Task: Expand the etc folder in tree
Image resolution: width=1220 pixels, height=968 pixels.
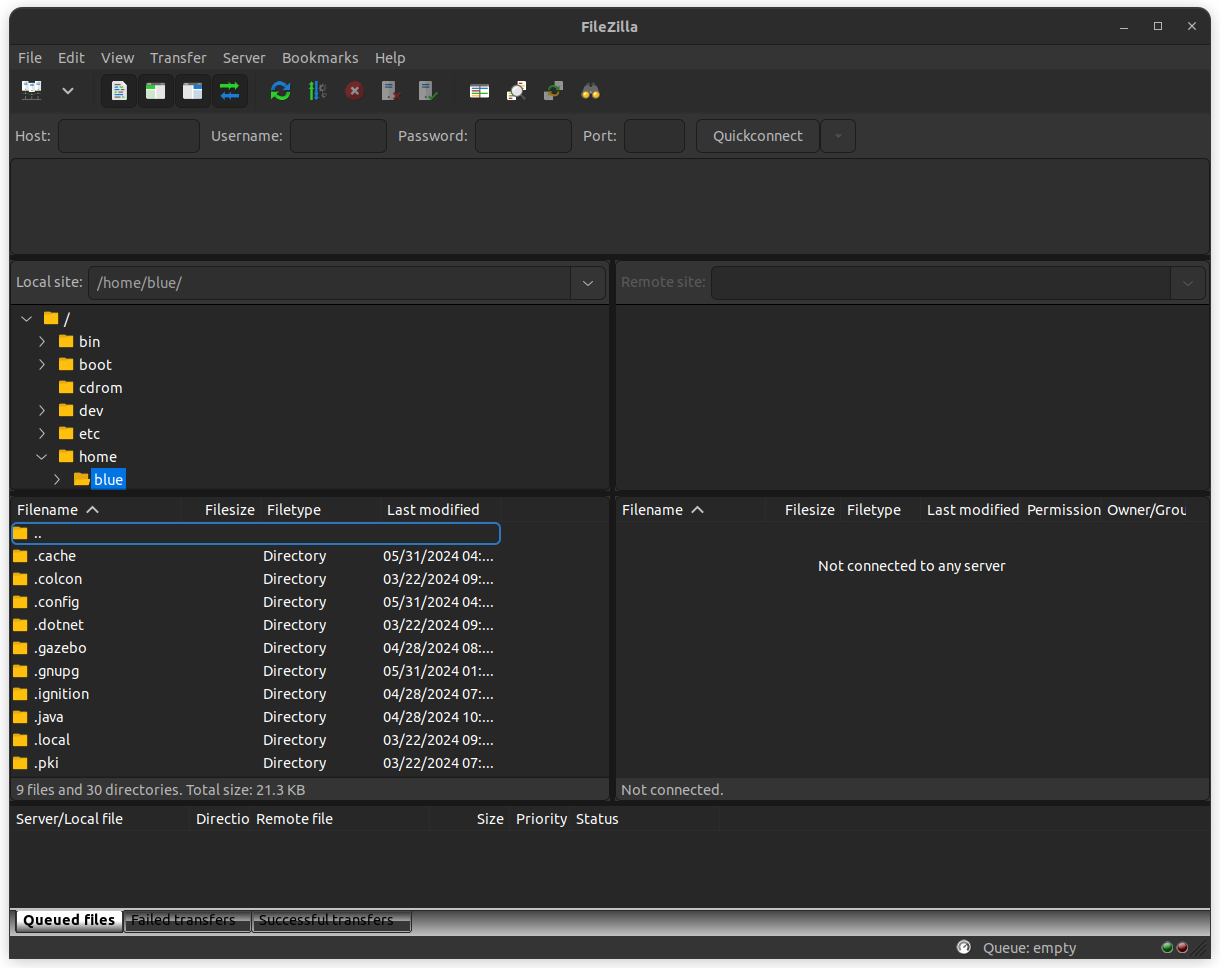Action: pos(42,434)
